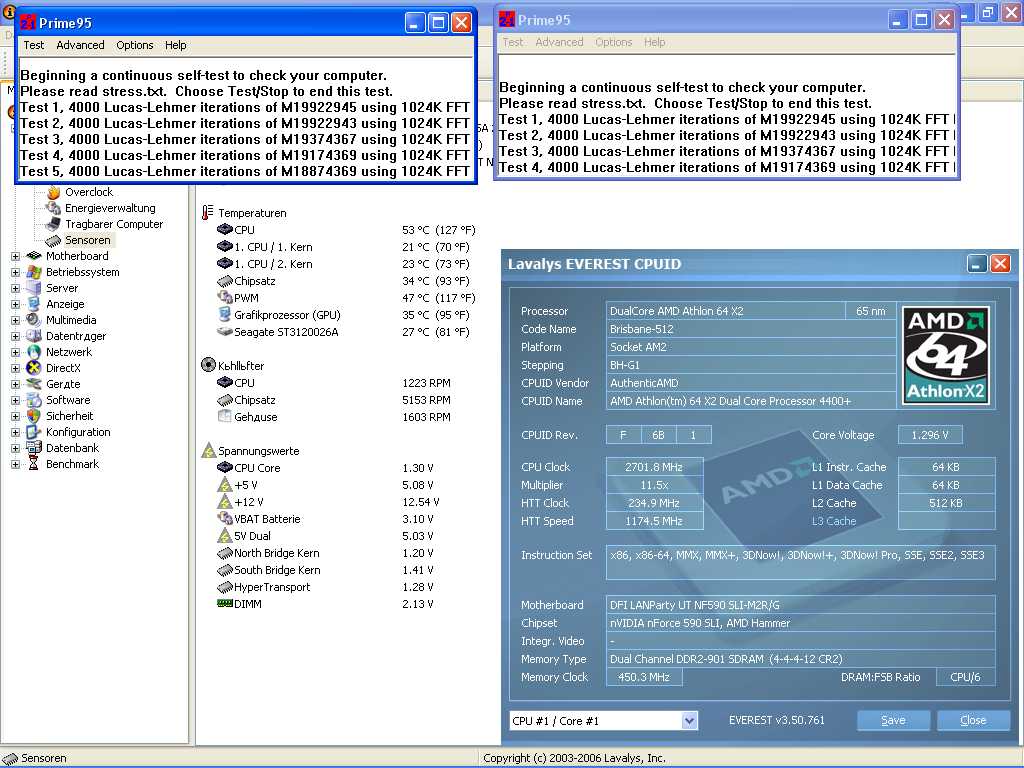Image resolution: width=1024 pixels, height=768 pixels.
Task: Click the Anzeige monitor icon
Action: (34, 304)
